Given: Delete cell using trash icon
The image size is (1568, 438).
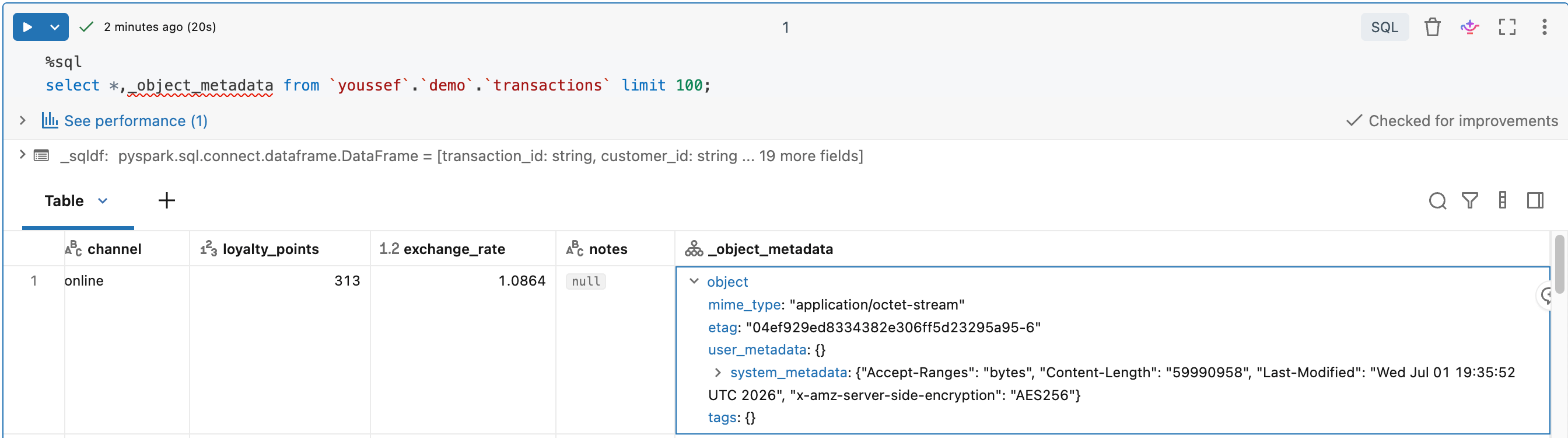Looking at the screenshot, I should tap(1432, 27).
